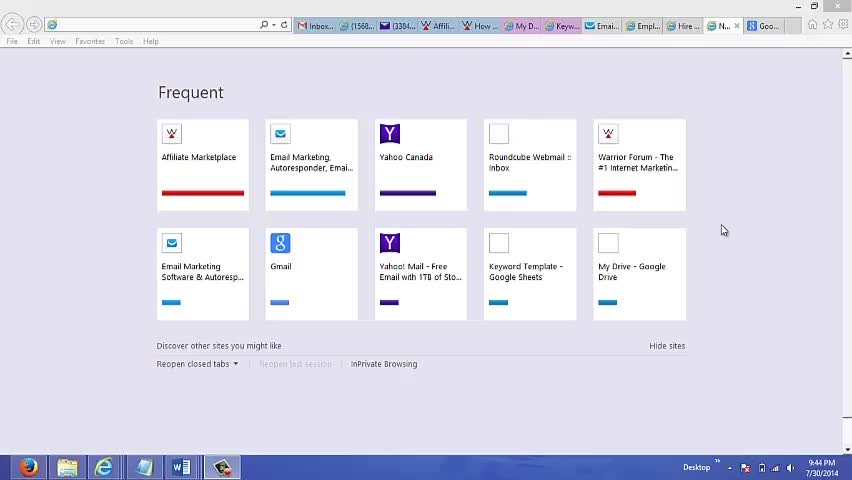Open the notepad-style app on taskbar

coord(145,467)
